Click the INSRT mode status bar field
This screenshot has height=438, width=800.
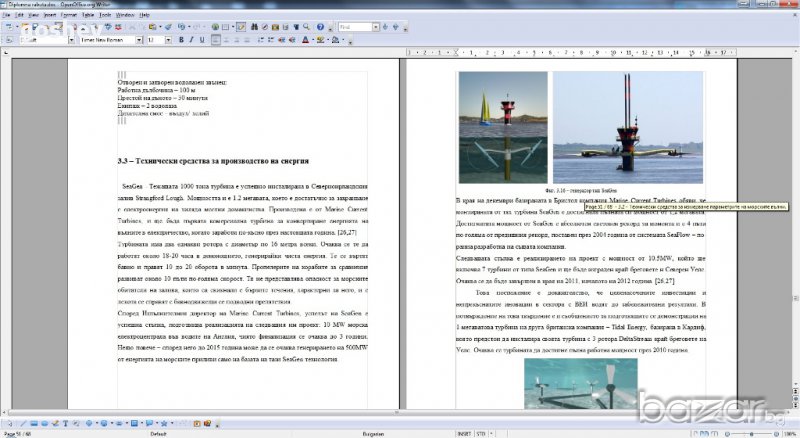(464, 435)
